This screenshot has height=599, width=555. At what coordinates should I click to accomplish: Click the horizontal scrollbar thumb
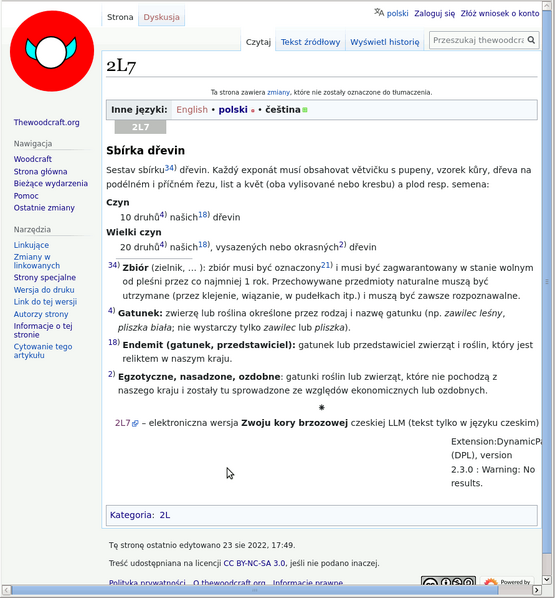[255, 590]
